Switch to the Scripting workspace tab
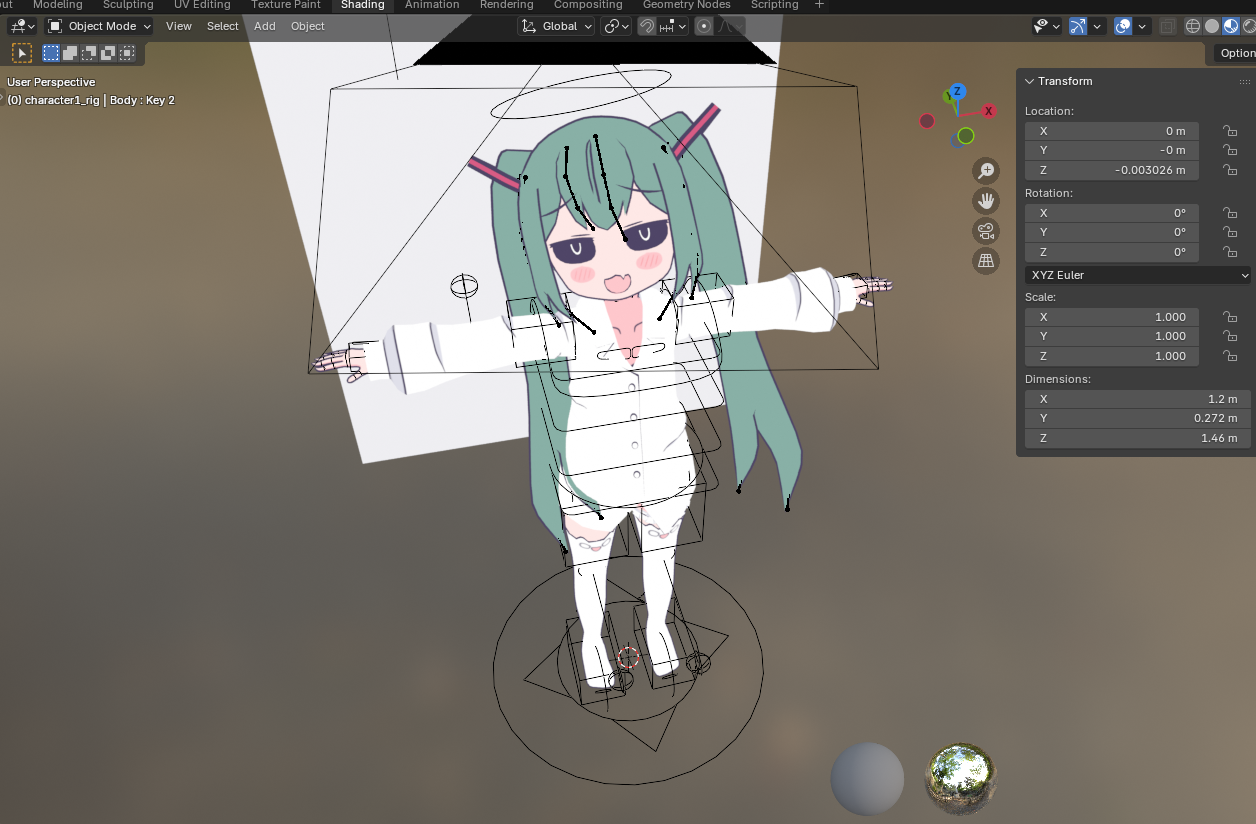The width and height of the screenshot is (1256, 824). point(774,5)
